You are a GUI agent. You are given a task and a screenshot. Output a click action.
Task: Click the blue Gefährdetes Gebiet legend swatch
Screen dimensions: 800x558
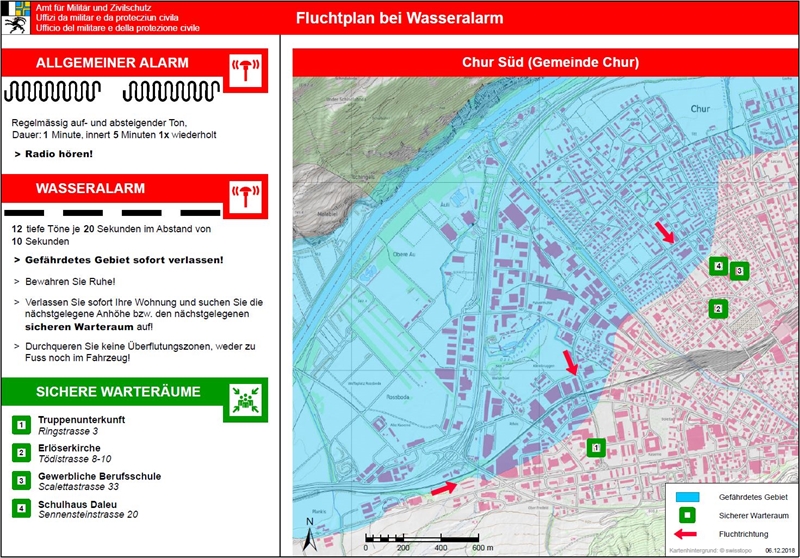[x=687, y=496]
